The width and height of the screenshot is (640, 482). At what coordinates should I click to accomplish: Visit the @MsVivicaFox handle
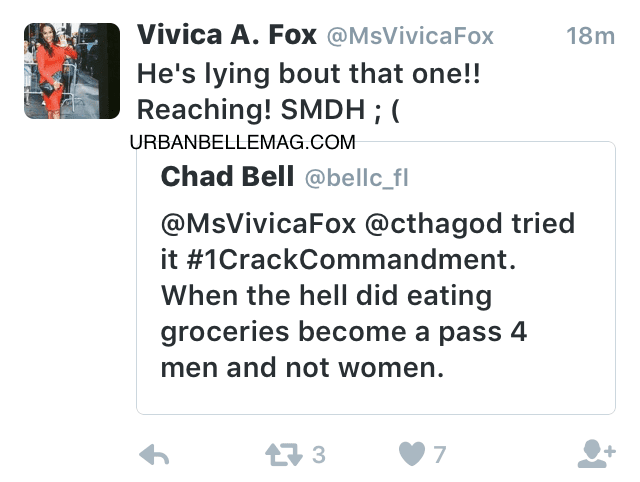click(410, 36)
